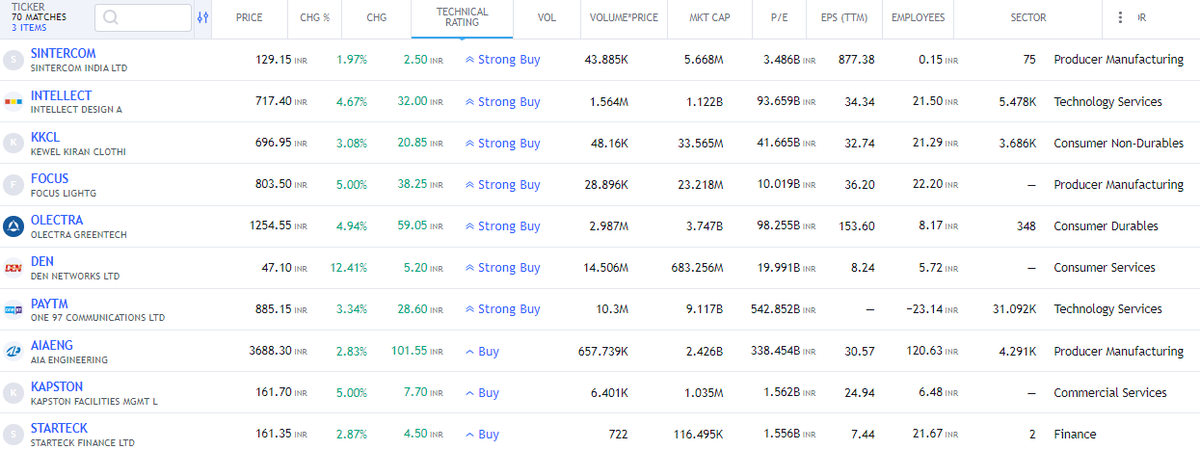Click Commercial Services sector in KAPSTON row
This screenshot has height=450, width=1200.
[x=1110, y=393]
